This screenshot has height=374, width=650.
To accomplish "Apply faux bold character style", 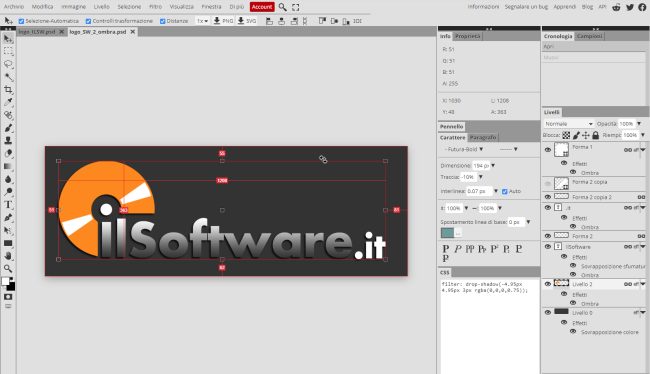I will [446, 249].
